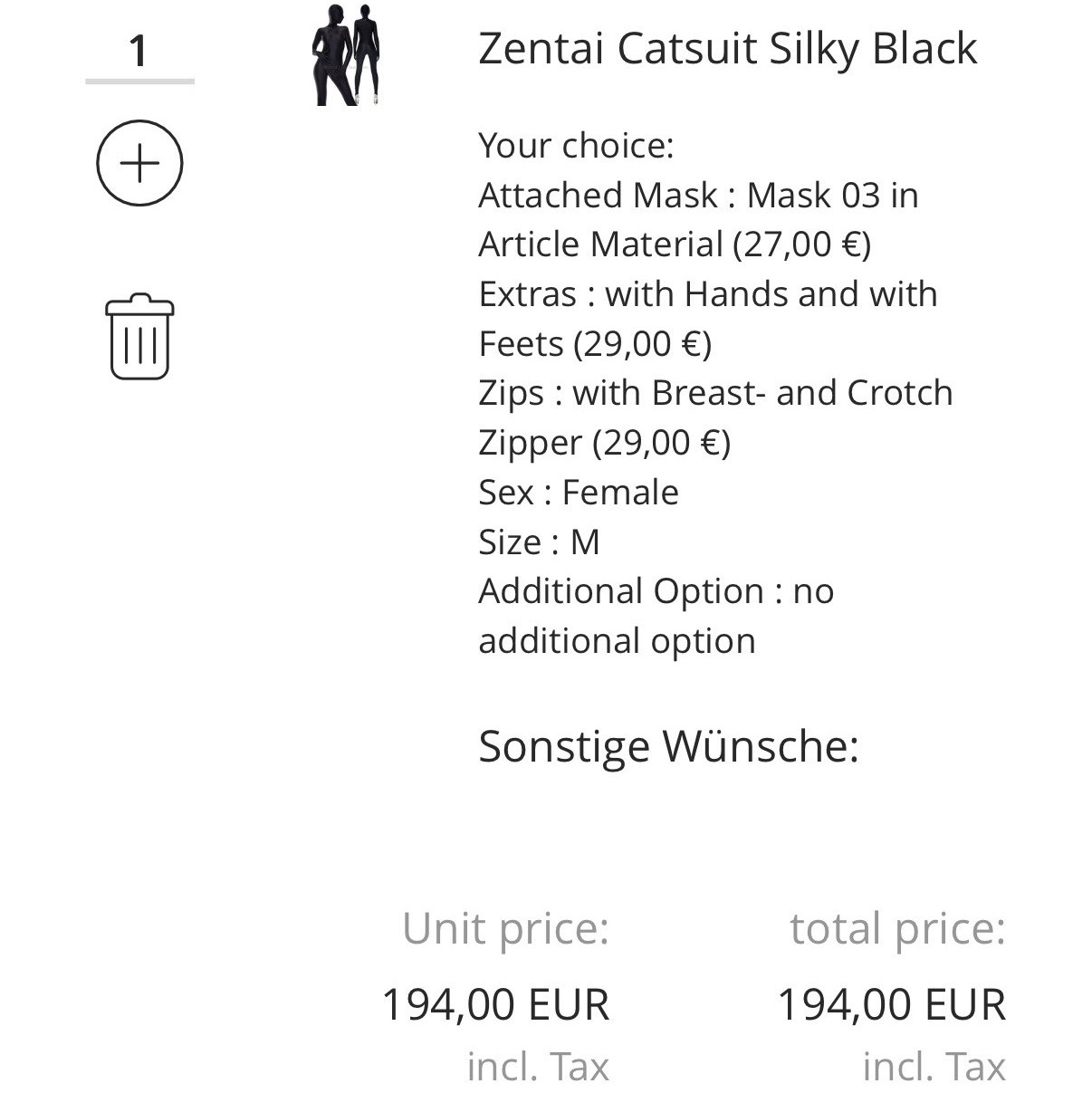Click the Sex : Female line
The image size is (1092, 1093).
coord(578,493)
